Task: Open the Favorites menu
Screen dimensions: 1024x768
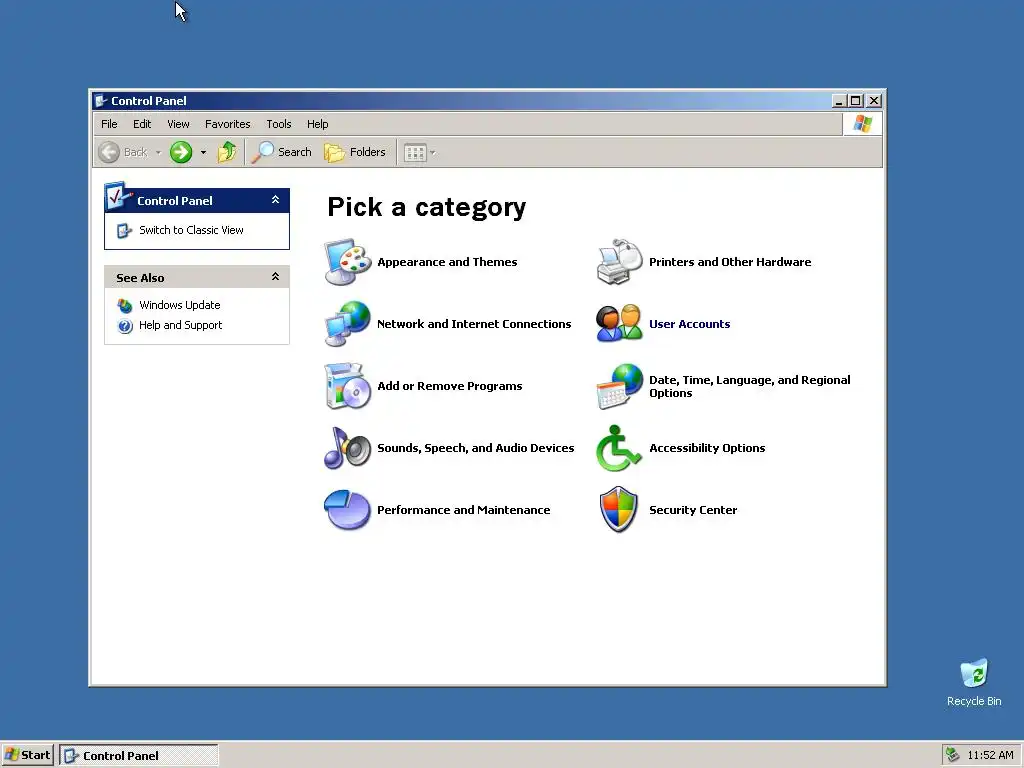Action: coord(227,124)
